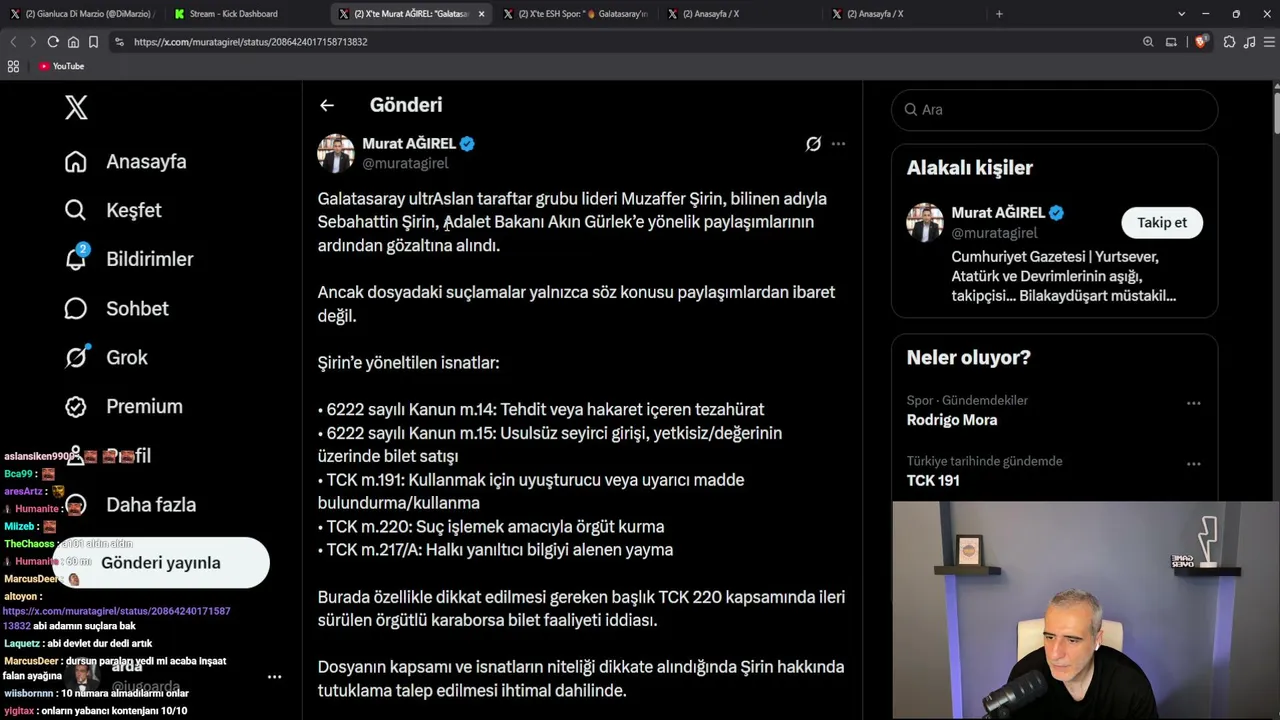Screen dimensions: 1280x720
Task: Open Premium subscription page
Action: pos(124,406)
